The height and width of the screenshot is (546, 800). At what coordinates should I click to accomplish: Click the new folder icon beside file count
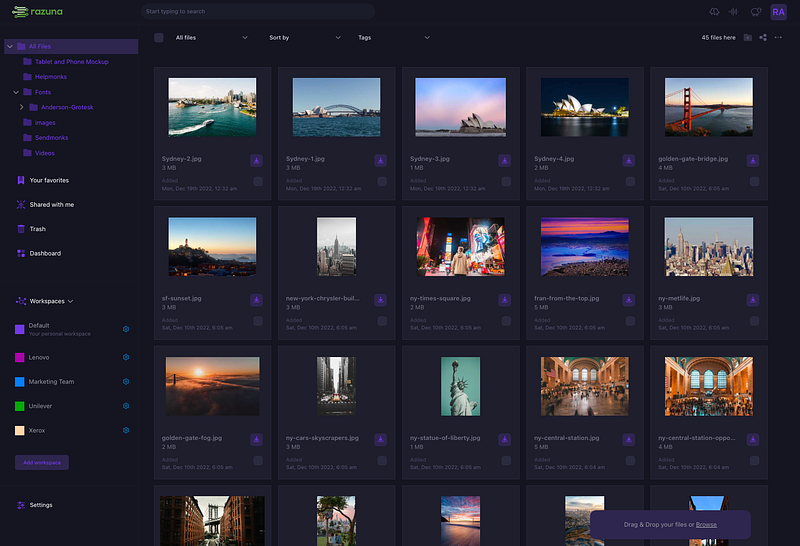(x=747, y=38)
